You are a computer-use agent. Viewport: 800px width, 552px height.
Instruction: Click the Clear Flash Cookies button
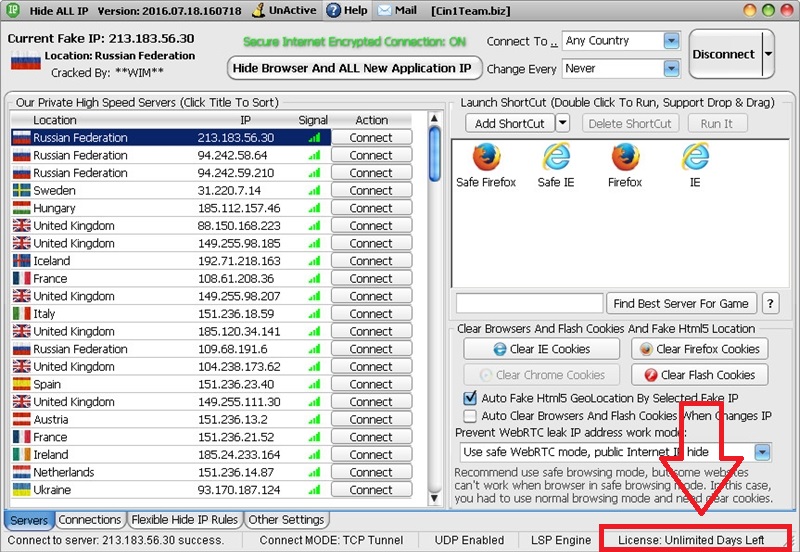click(x=699, y=375)
